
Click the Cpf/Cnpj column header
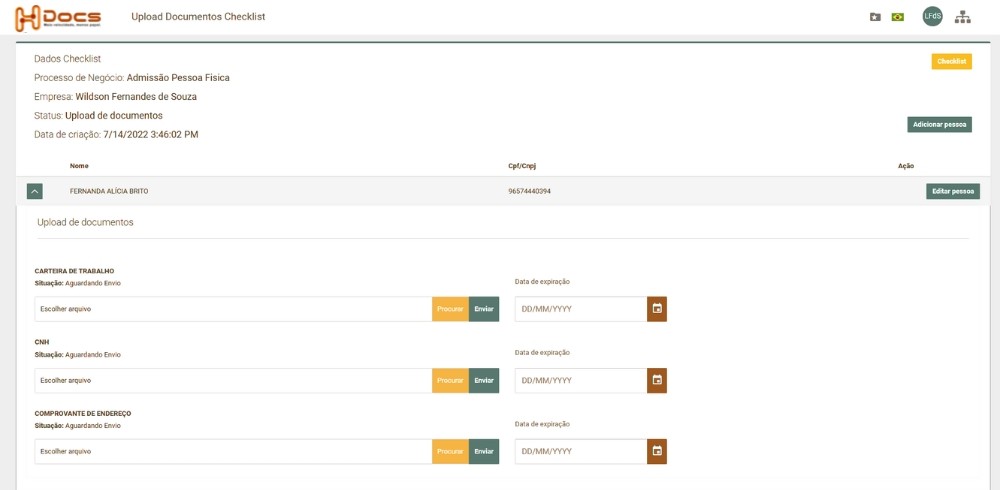click(x=522, y=166)
